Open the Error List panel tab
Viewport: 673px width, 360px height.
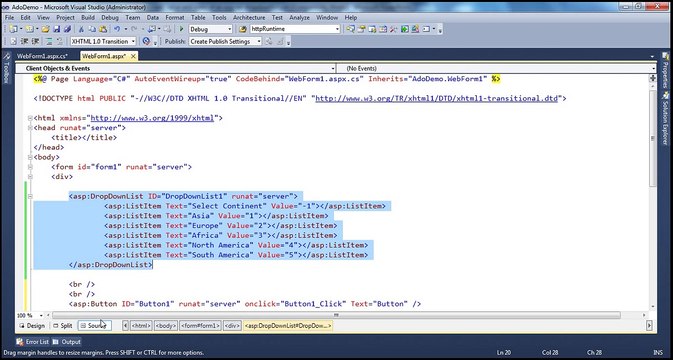[x=33, y=342]
